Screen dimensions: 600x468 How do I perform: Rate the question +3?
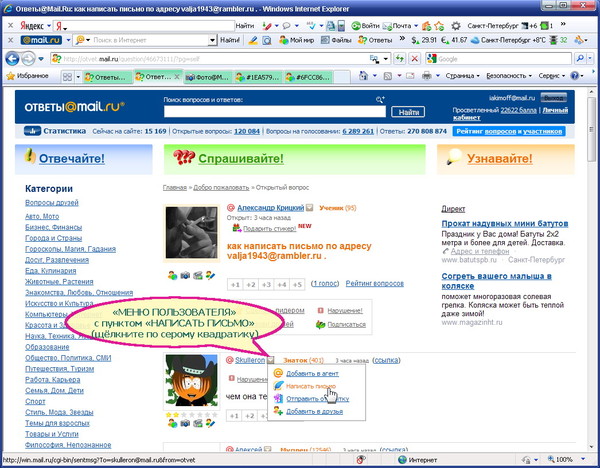[266, 284]
